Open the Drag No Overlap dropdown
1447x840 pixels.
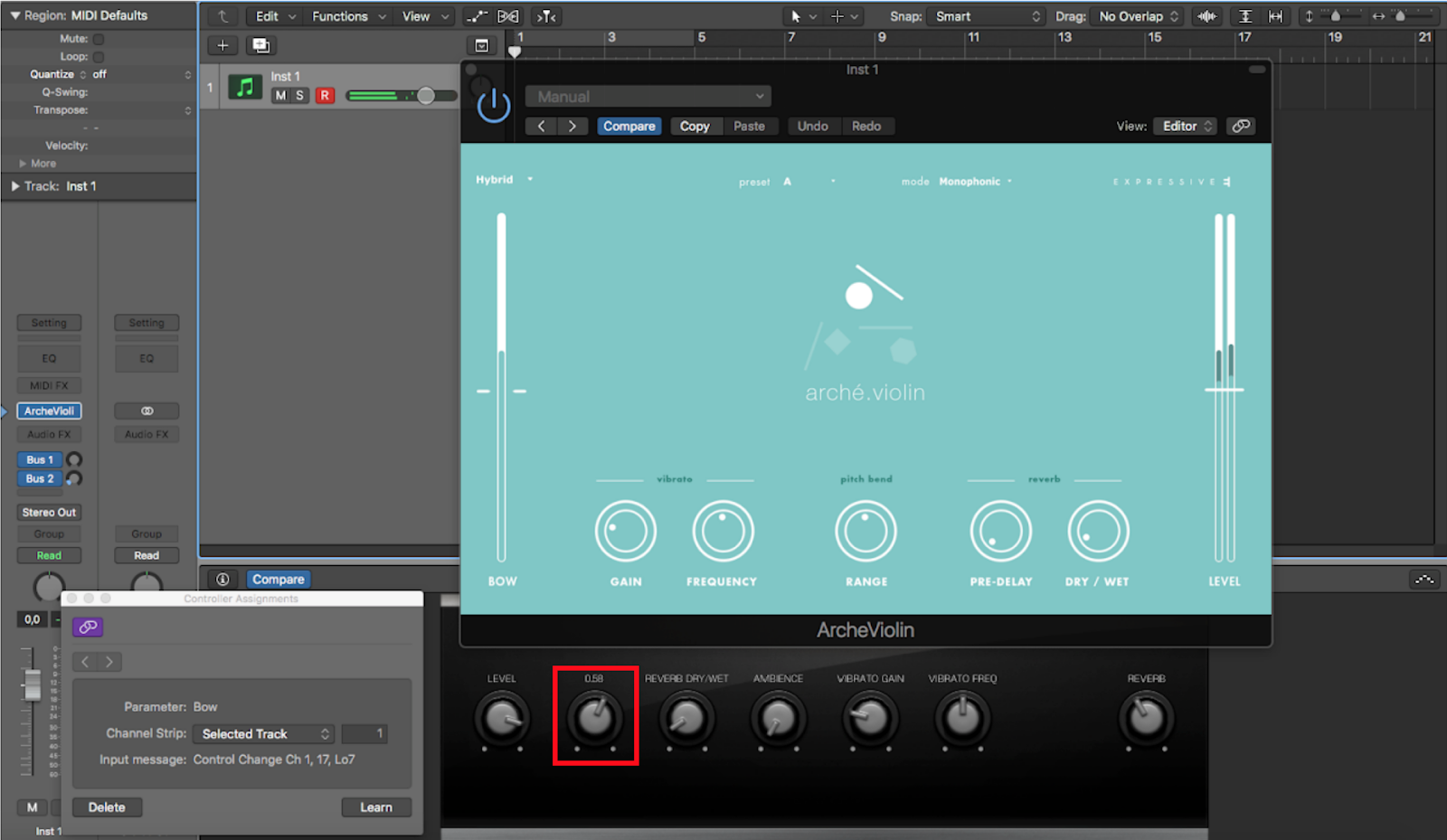tap(1139, 16)
